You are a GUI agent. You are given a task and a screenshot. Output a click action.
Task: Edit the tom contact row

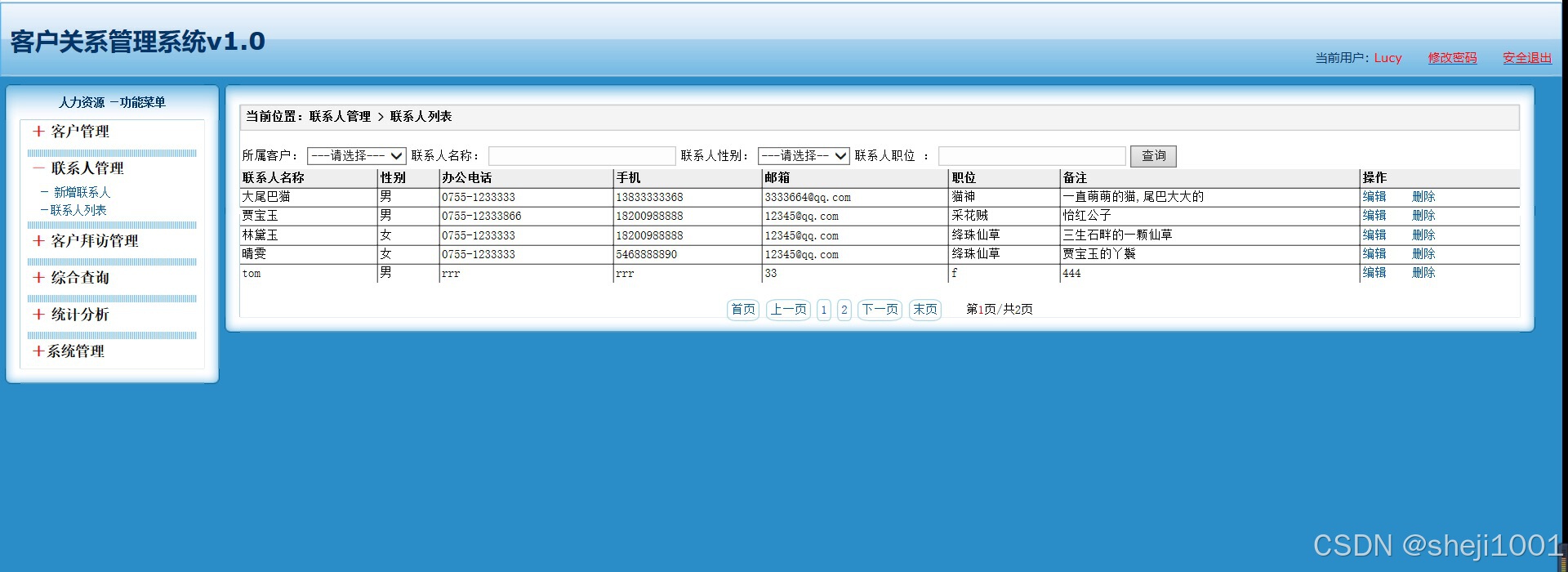click(1374, 273)
